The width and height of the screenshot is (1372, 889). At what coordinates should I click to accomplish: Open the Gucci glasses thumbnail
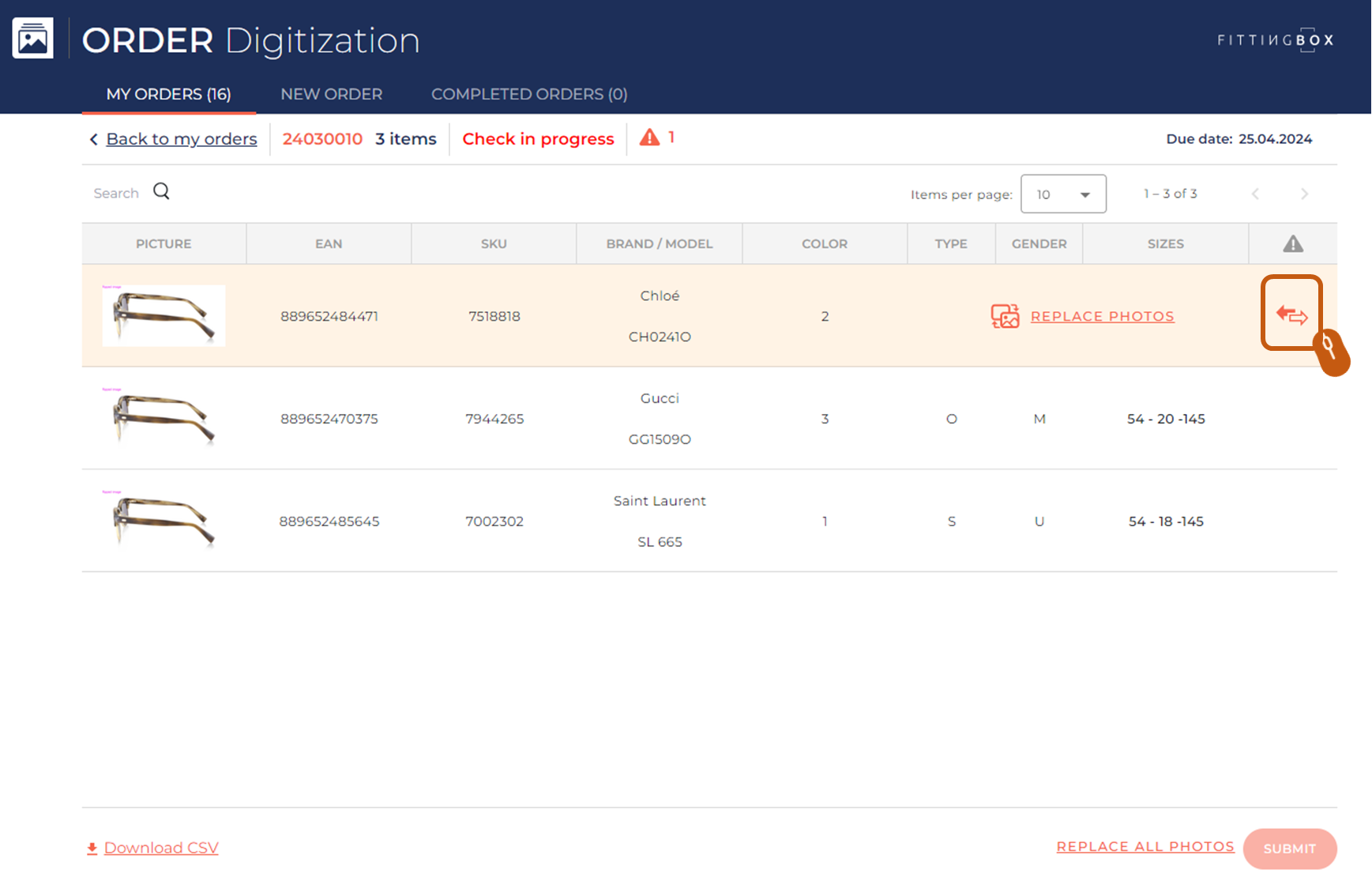(164, 418)
